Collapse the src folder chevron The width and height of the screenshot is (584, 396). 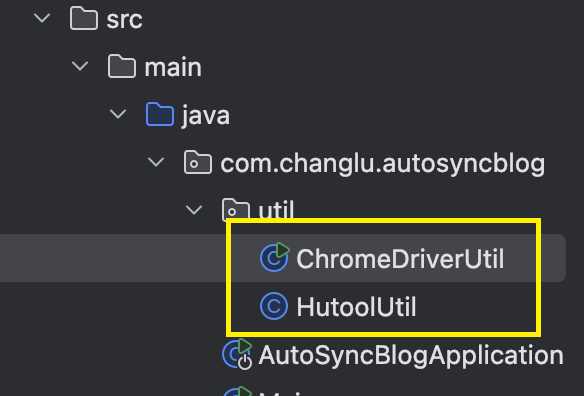tap(42, 18)
